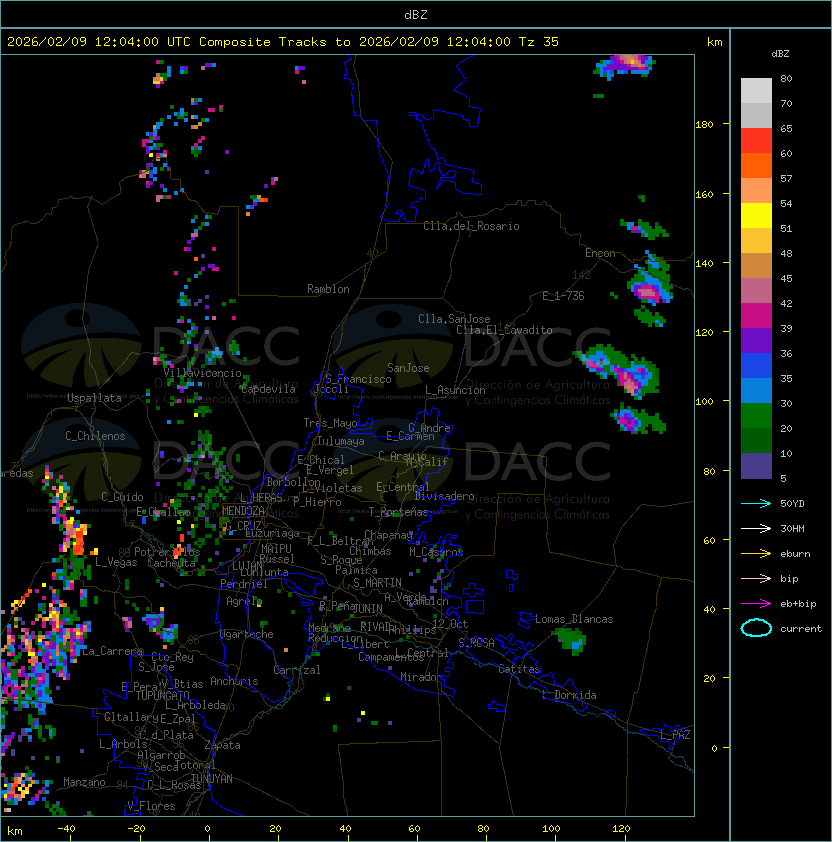This screenshot has height=842, width=832.
Task: Click the light blue swatch between 35 and 30
Action: coord(756,391)
